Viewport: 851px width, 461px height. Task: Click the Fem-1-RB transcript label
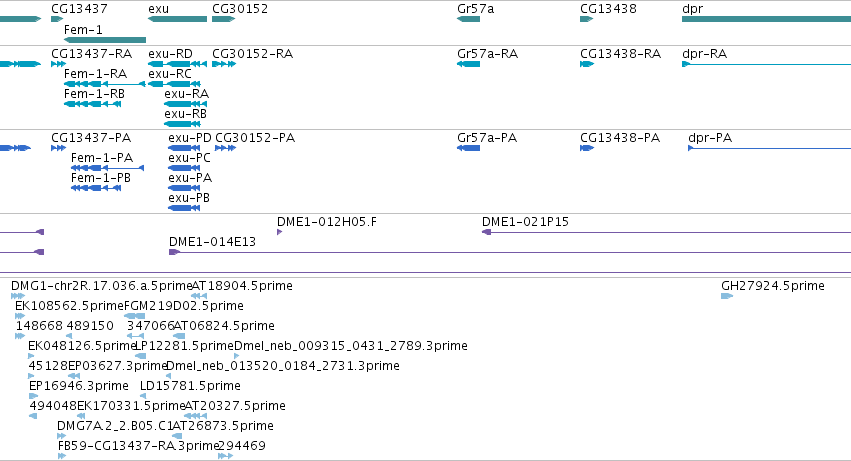(x=94, y=93)
